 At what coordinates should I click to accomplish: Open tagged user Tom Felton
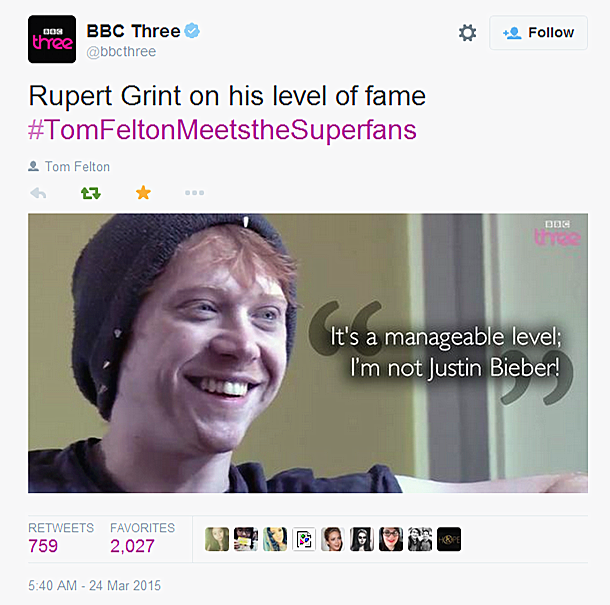[77, 167]
